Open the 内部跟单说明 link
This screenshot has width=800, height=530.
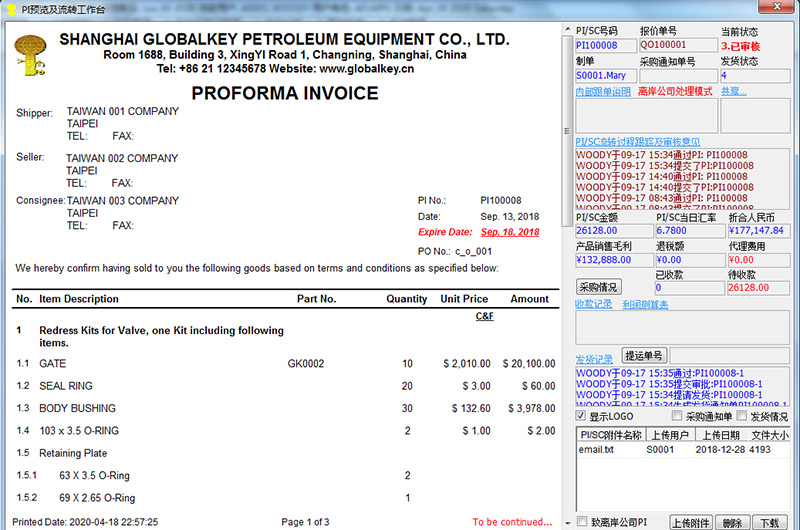tap(603, 91)
